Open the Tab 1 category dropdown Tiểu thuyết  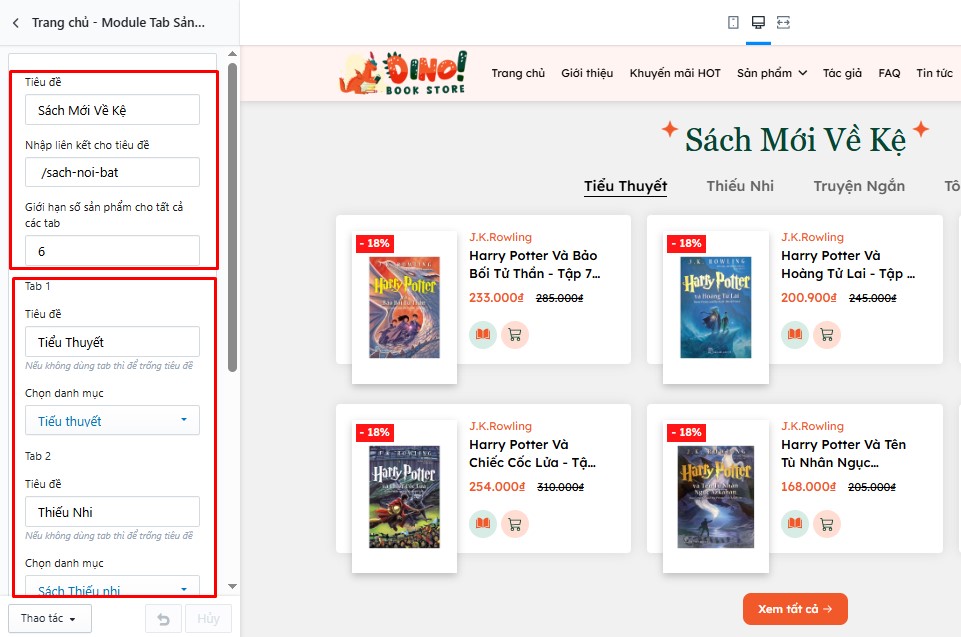point(112,421)
